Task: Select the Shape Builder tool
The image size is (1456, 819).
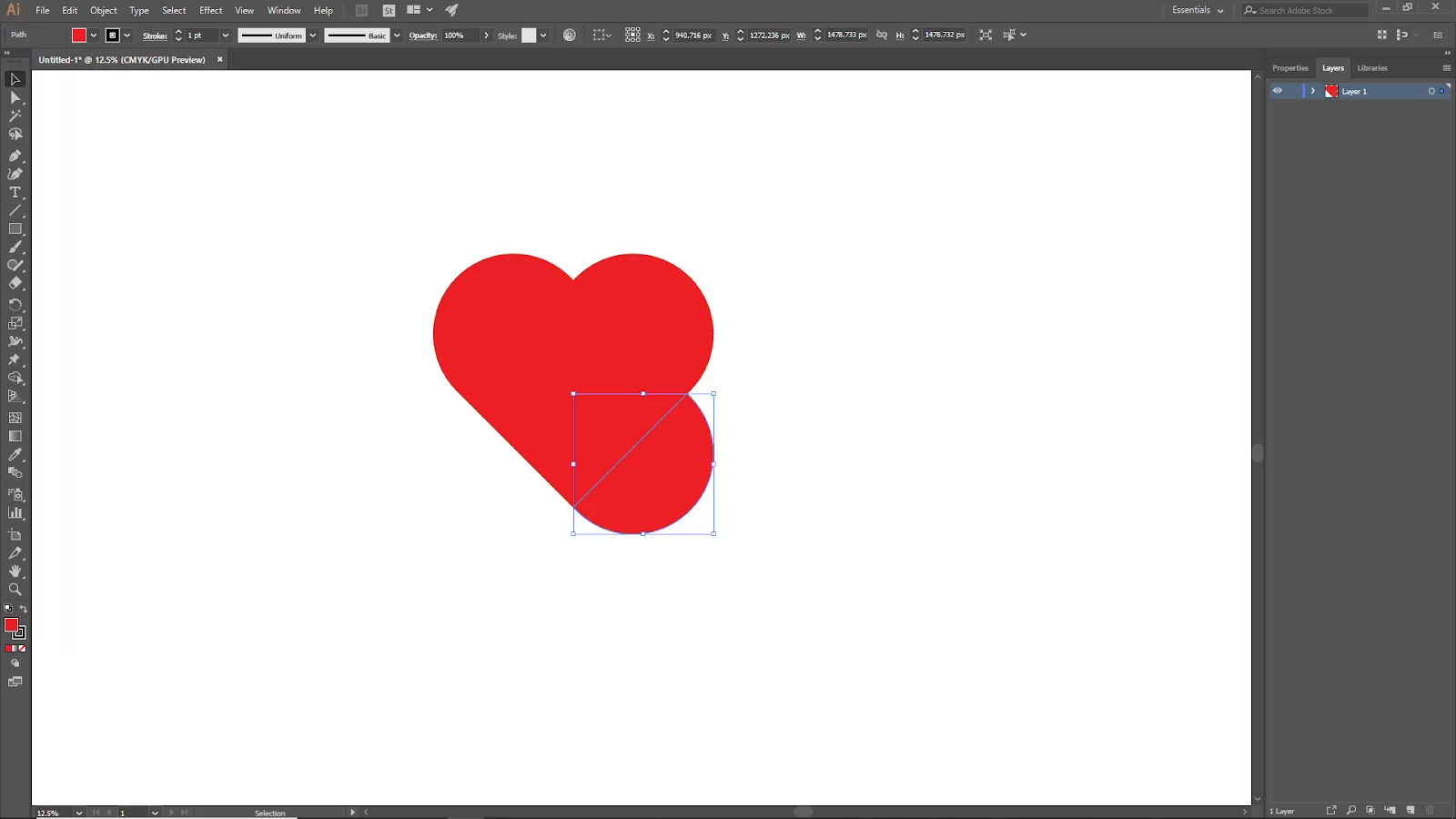Action: pyautogui.click(x=15, y=378)
